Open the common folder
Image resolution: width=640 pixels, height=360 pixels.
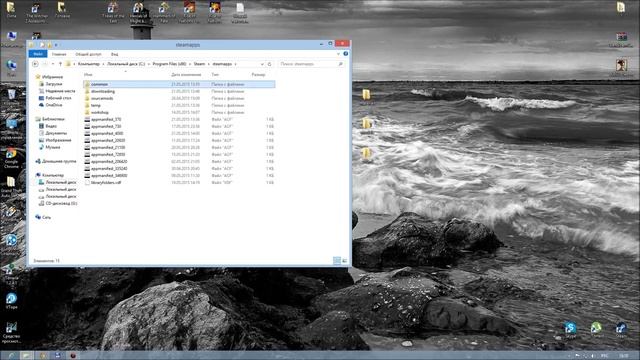pos(179,84)
